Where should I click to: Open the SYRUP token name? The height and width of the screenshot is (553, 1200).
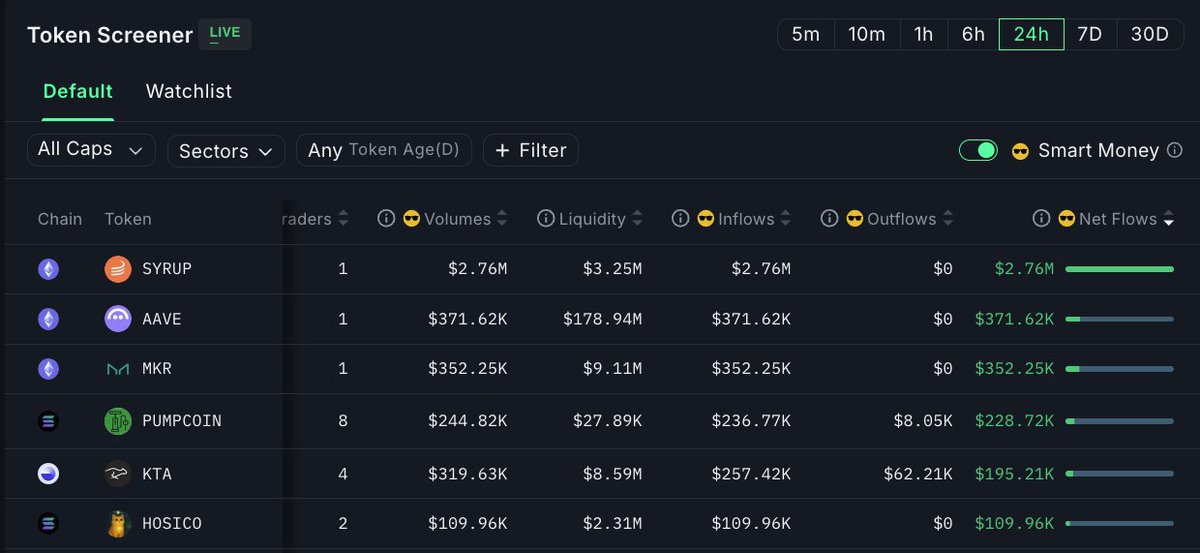pos(167,269)
